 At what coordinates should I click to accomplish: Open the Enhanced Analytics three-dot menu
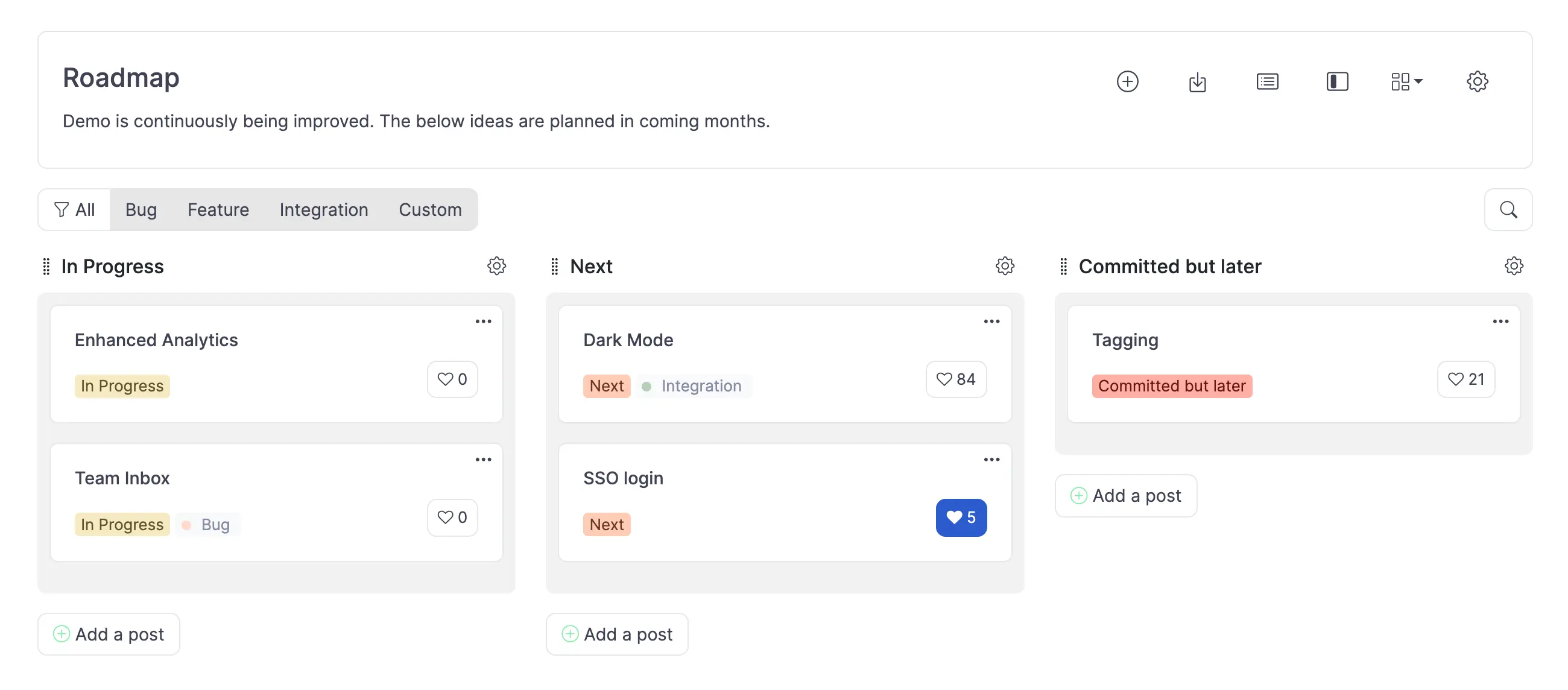click(483, 321)
